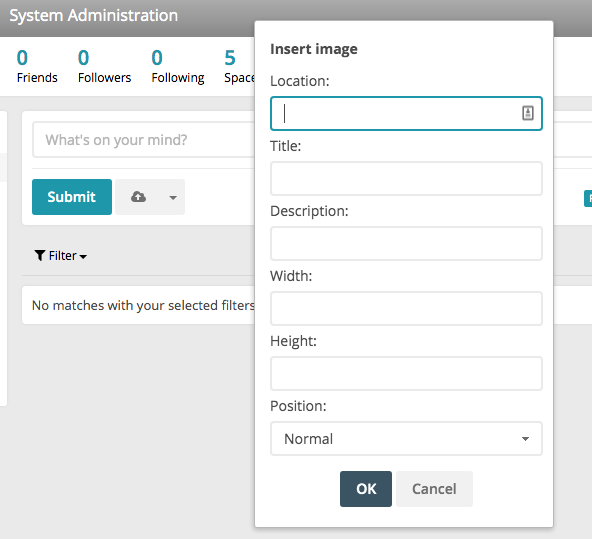This screenshot has width=592, height=539.
Task: Click into the Description input field
Action: coord(406,243)
